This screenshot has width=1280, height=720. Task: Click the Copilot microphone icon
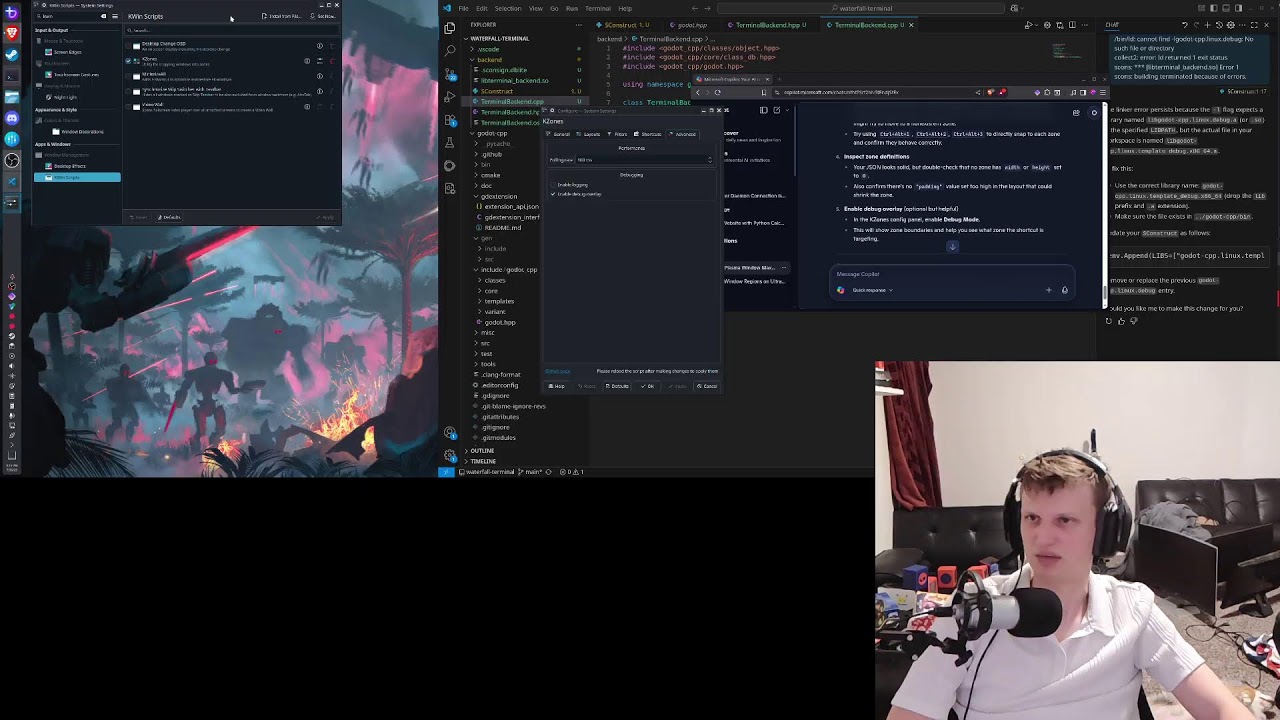[x=1065, y=290]
